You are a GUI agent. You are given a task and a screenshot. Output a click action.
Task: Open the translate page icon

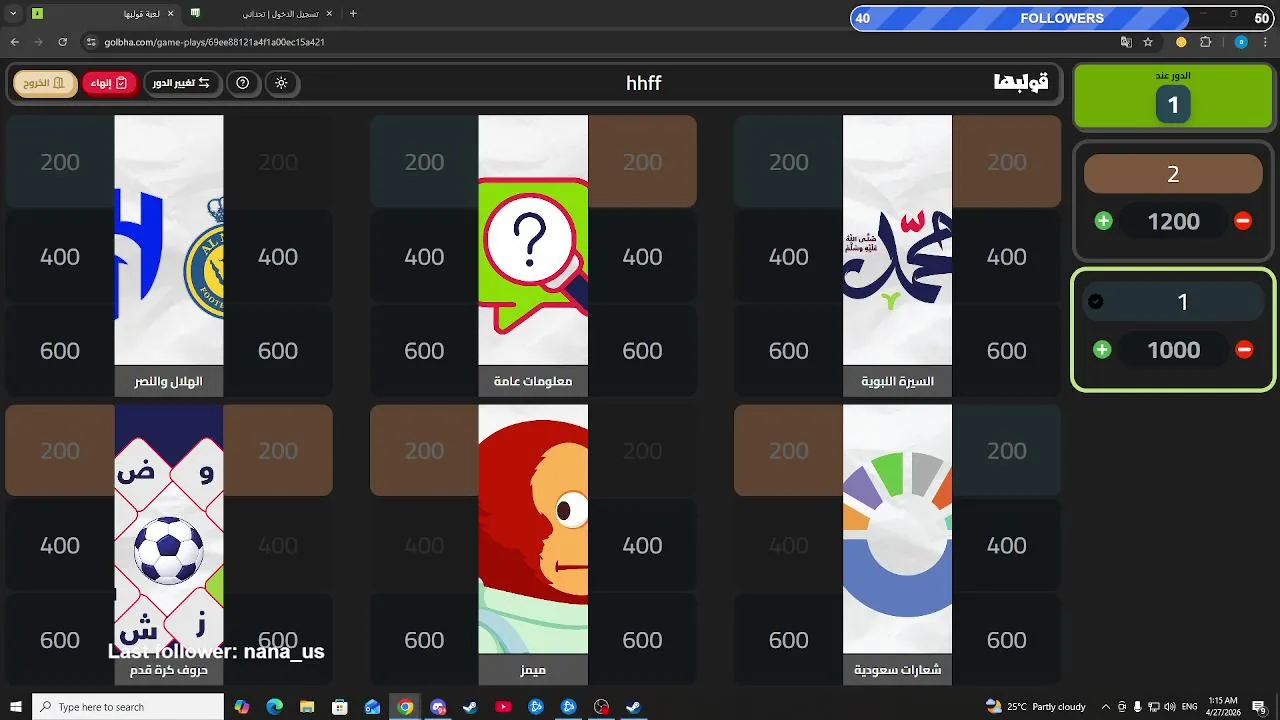click(1126, 42)
